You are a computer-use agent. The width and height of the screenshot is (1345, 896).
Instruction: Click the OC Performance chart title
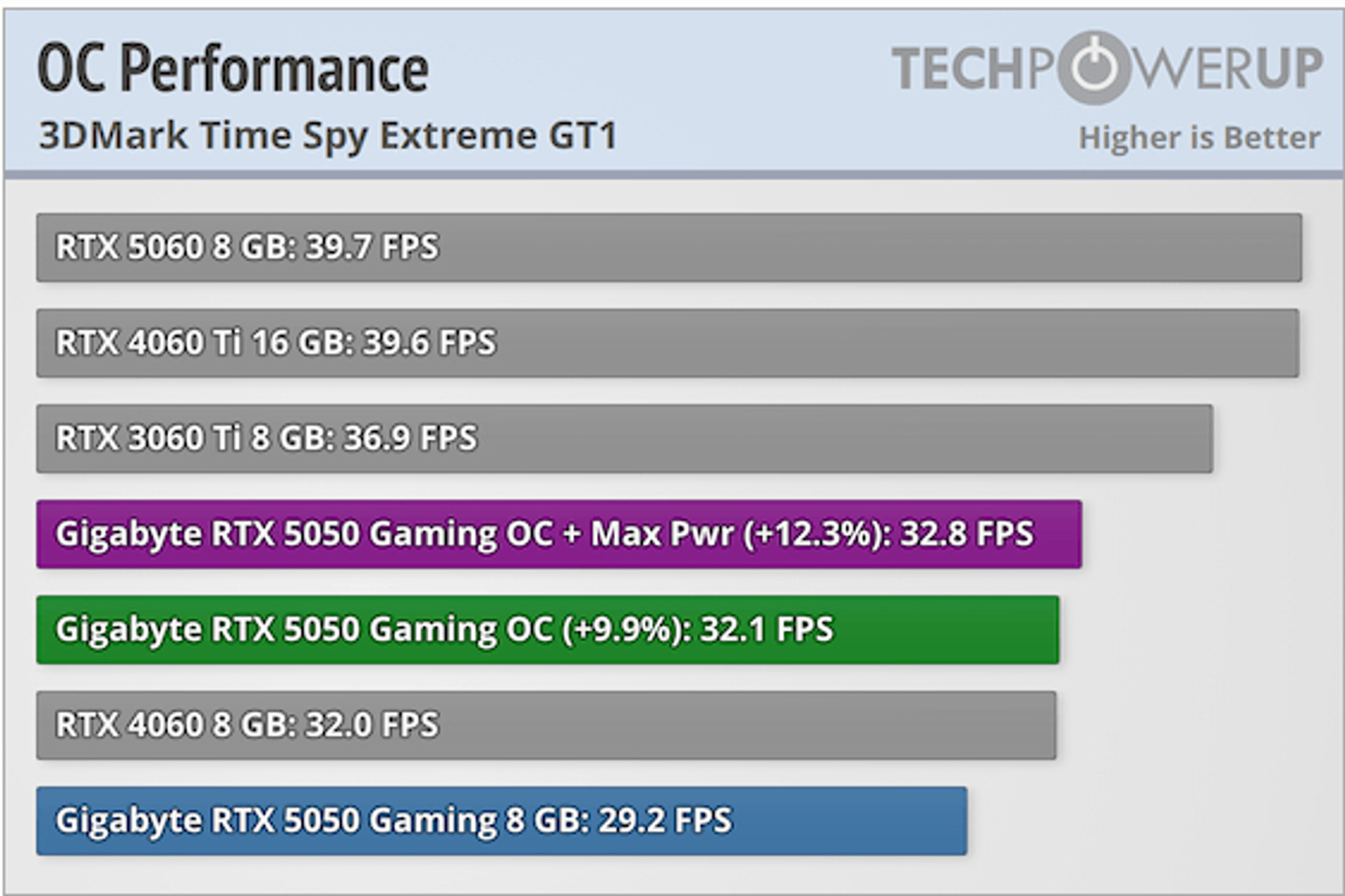[233, 69]
